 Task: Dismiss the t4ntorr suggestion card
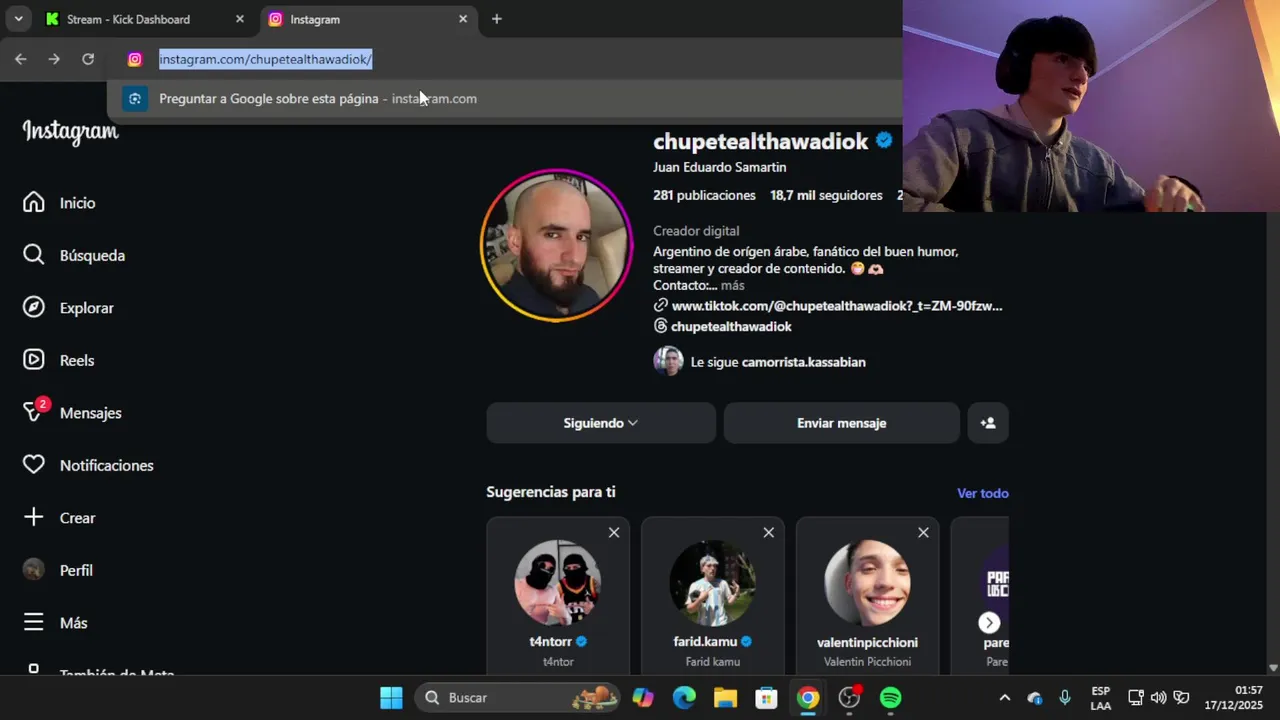pos(614,532)
